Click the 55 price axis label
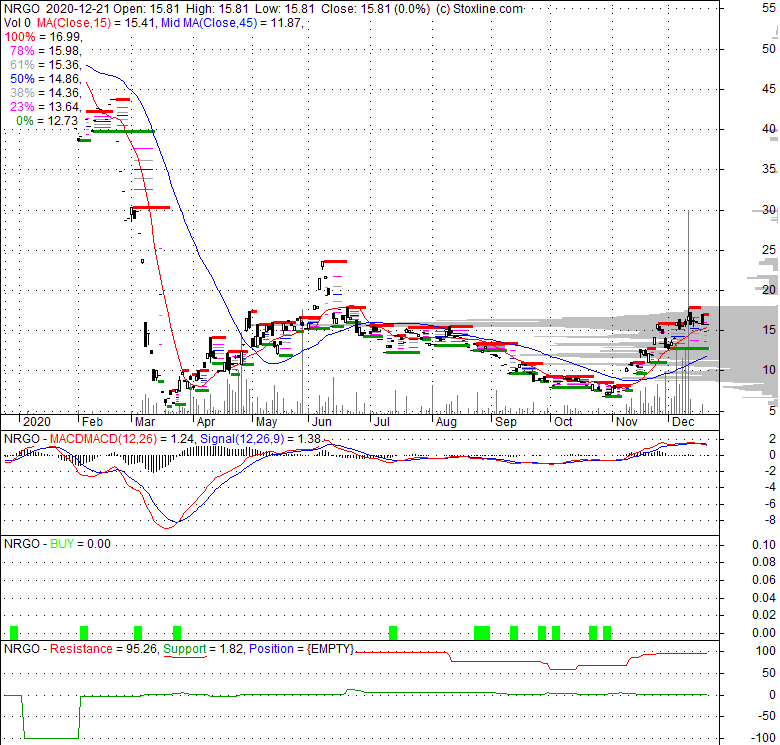 (769, 8)
